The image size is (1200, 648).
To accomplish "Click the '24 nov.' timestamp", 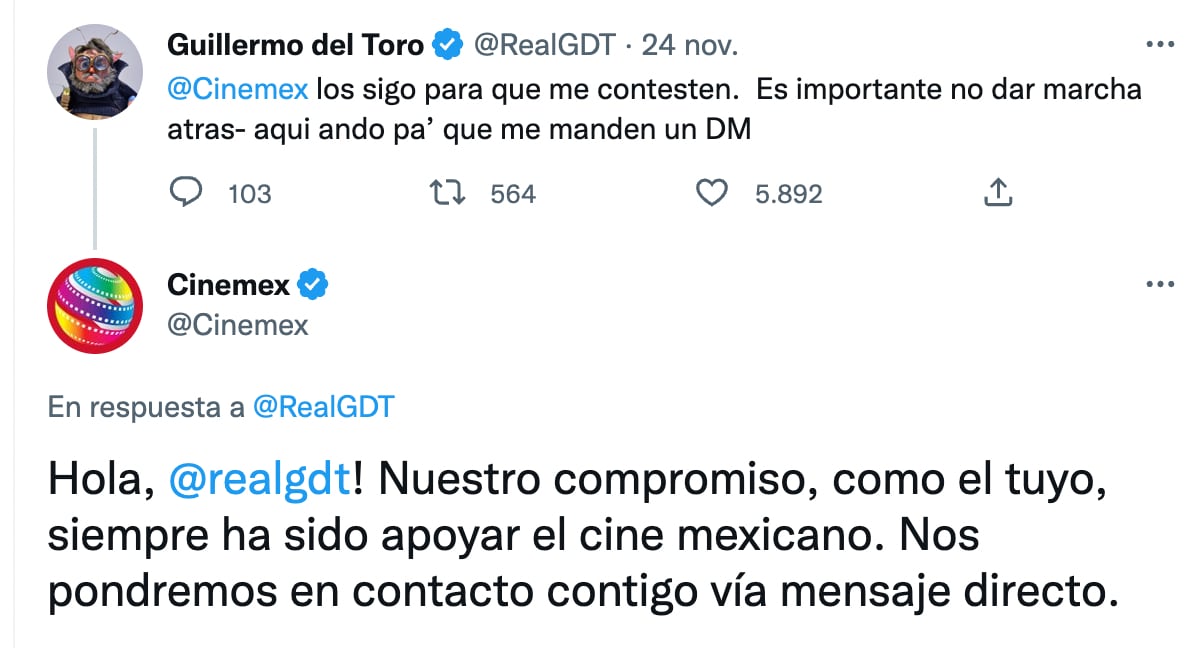I will 692,42.
